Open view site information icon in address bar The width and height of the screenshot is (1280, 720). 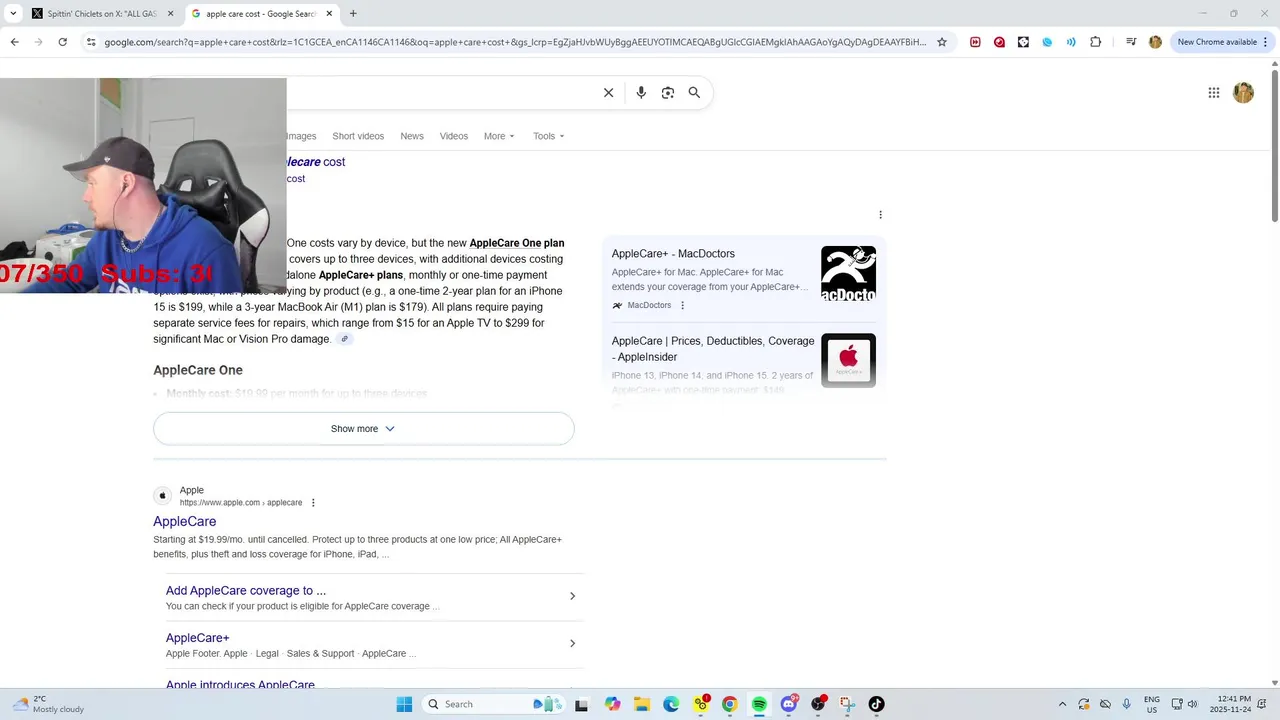(91, 42)
